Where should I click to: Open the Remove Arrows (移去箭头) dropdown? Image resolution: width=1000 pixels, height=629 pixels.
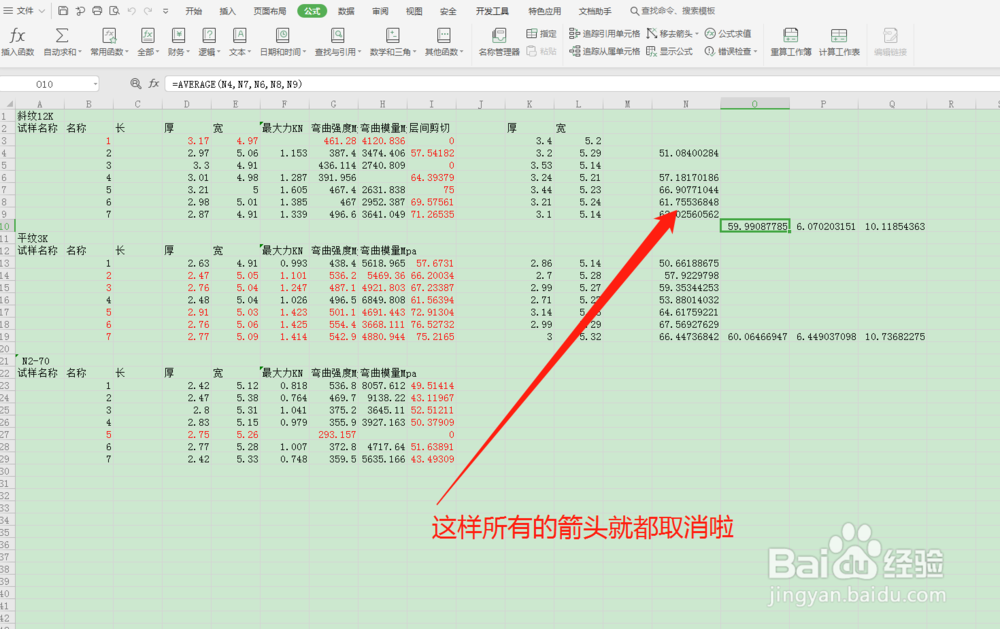pos(697,33)
